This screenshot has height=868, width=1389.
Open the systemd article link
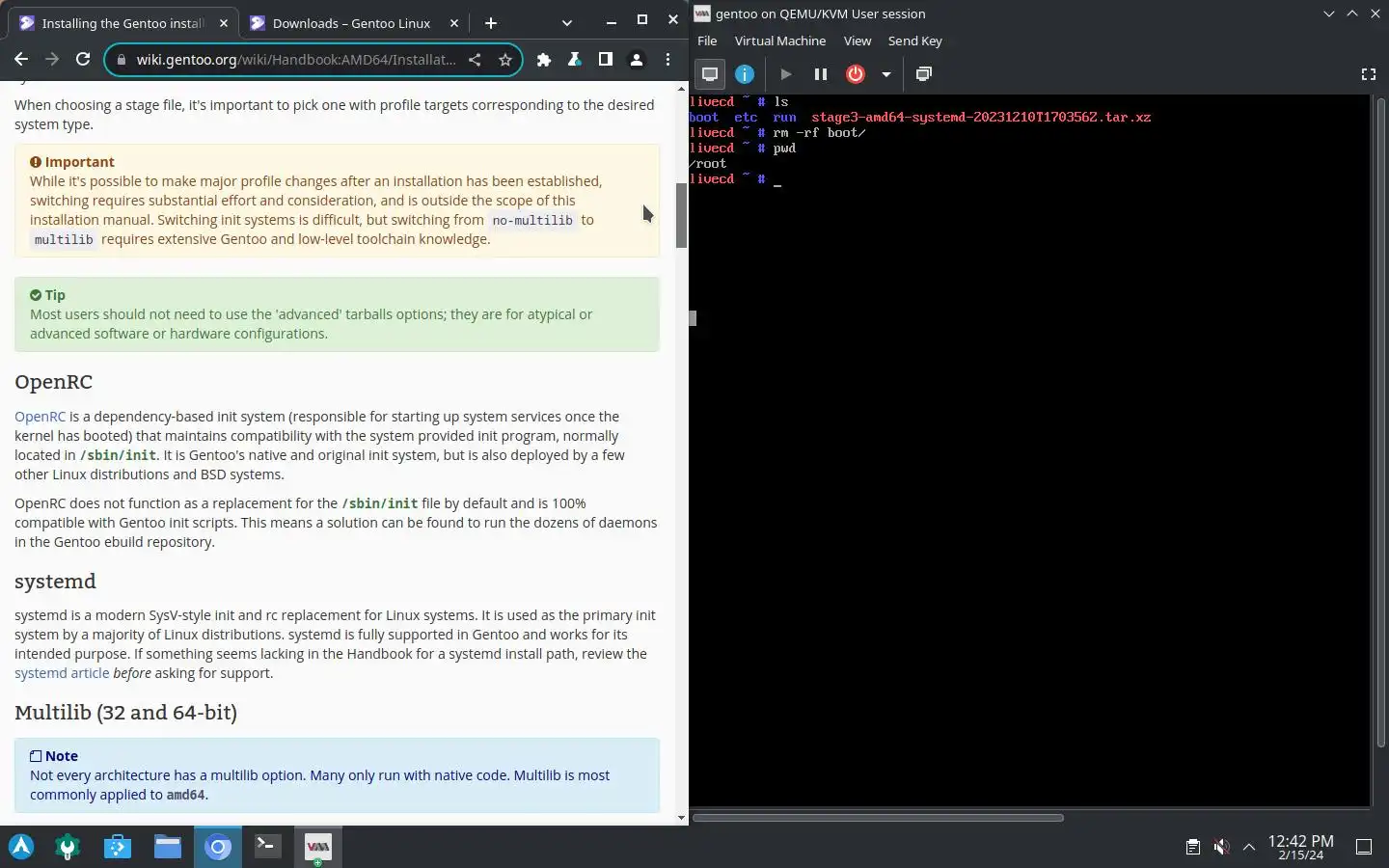(x=62, y=673)
